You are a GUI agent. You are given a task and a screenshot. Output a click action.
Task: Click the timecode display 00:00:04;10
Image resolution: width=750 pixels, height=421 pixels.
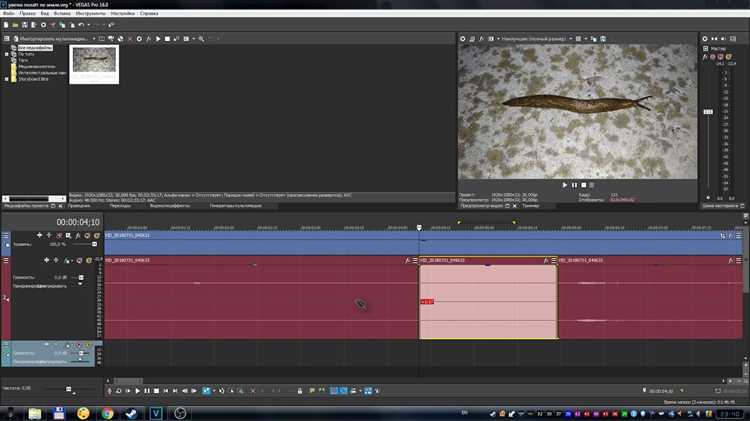tap(77, 222)
